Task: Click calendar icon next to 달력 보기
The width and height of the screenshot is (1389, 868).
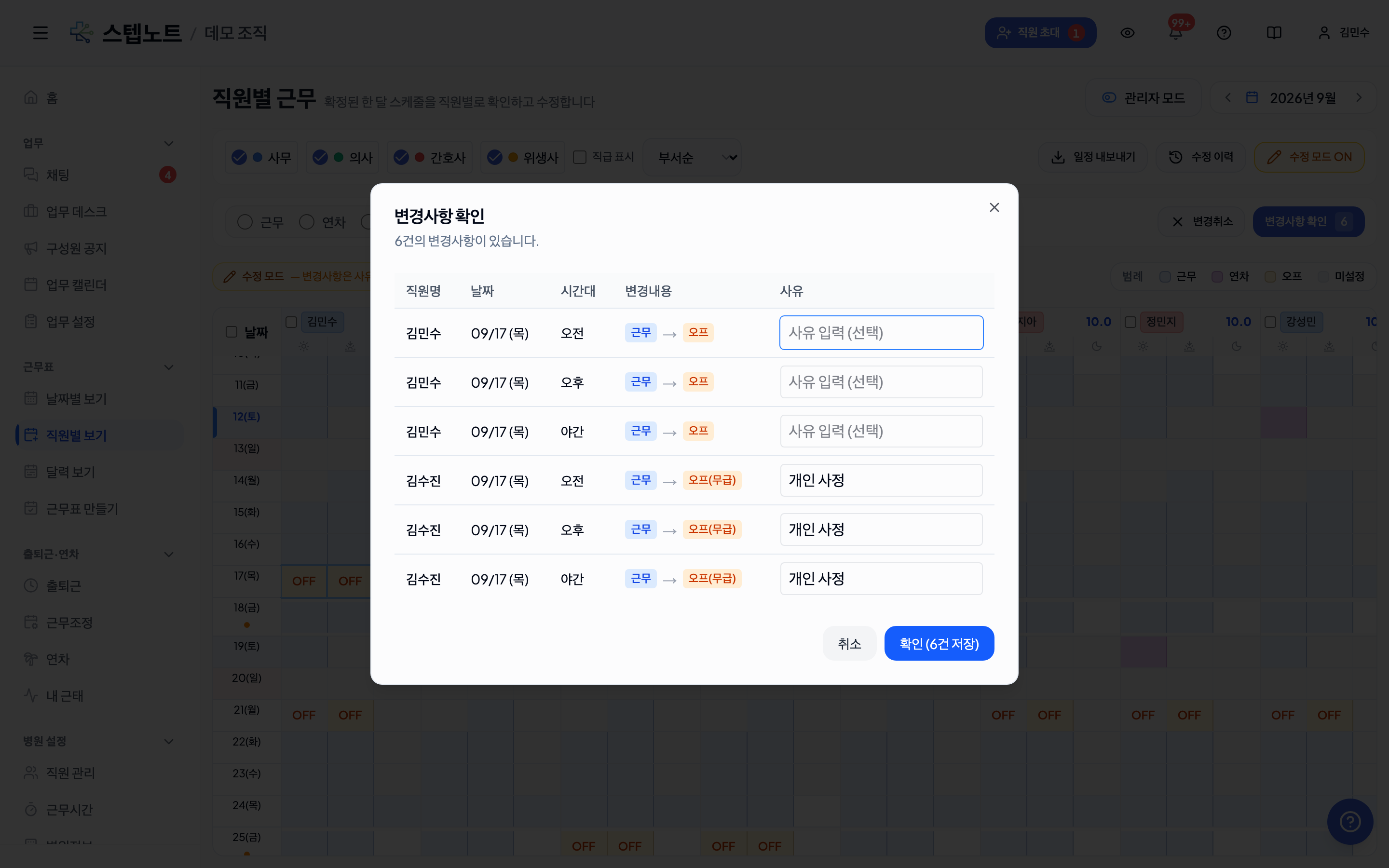Action: (31, 472)
